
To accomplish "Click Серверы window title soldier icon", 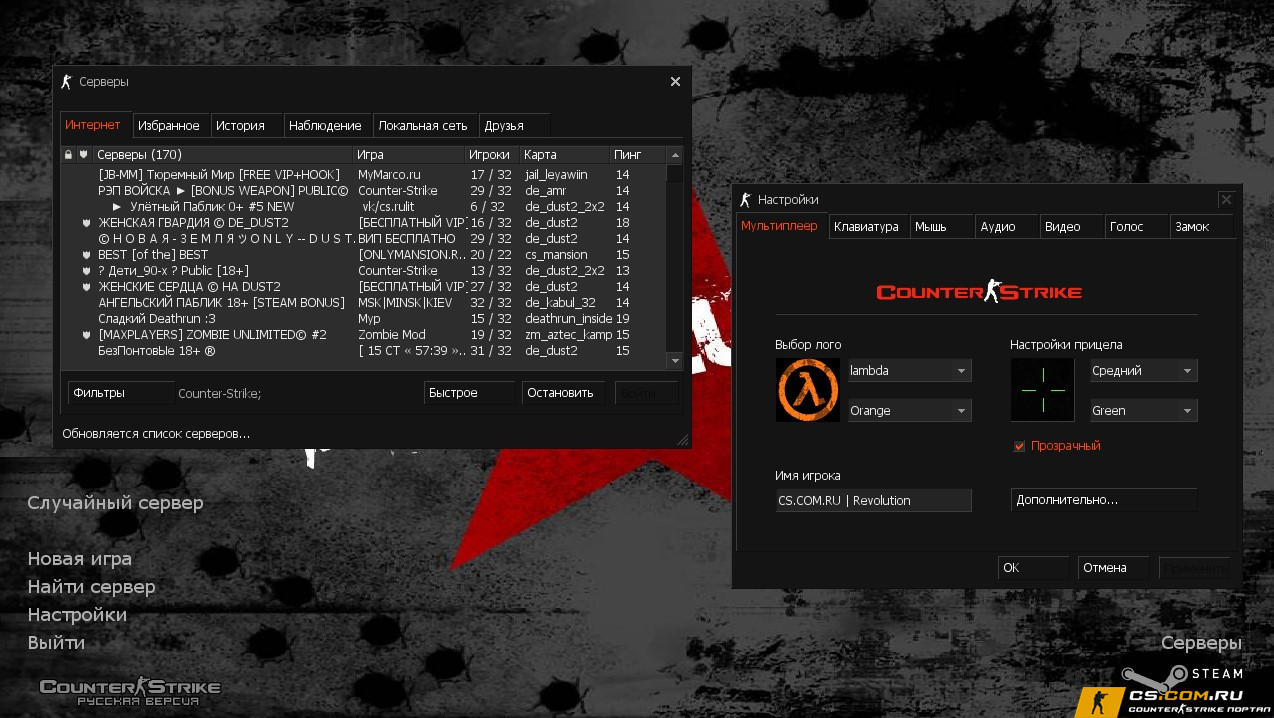I will (x=67, y=82).
